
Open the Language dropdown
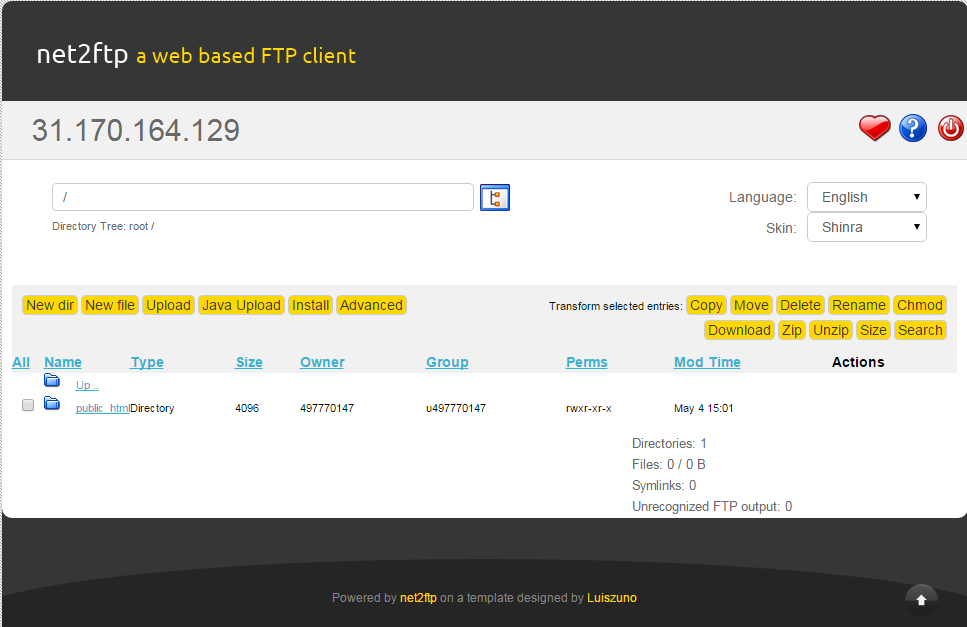click(866, 197)
